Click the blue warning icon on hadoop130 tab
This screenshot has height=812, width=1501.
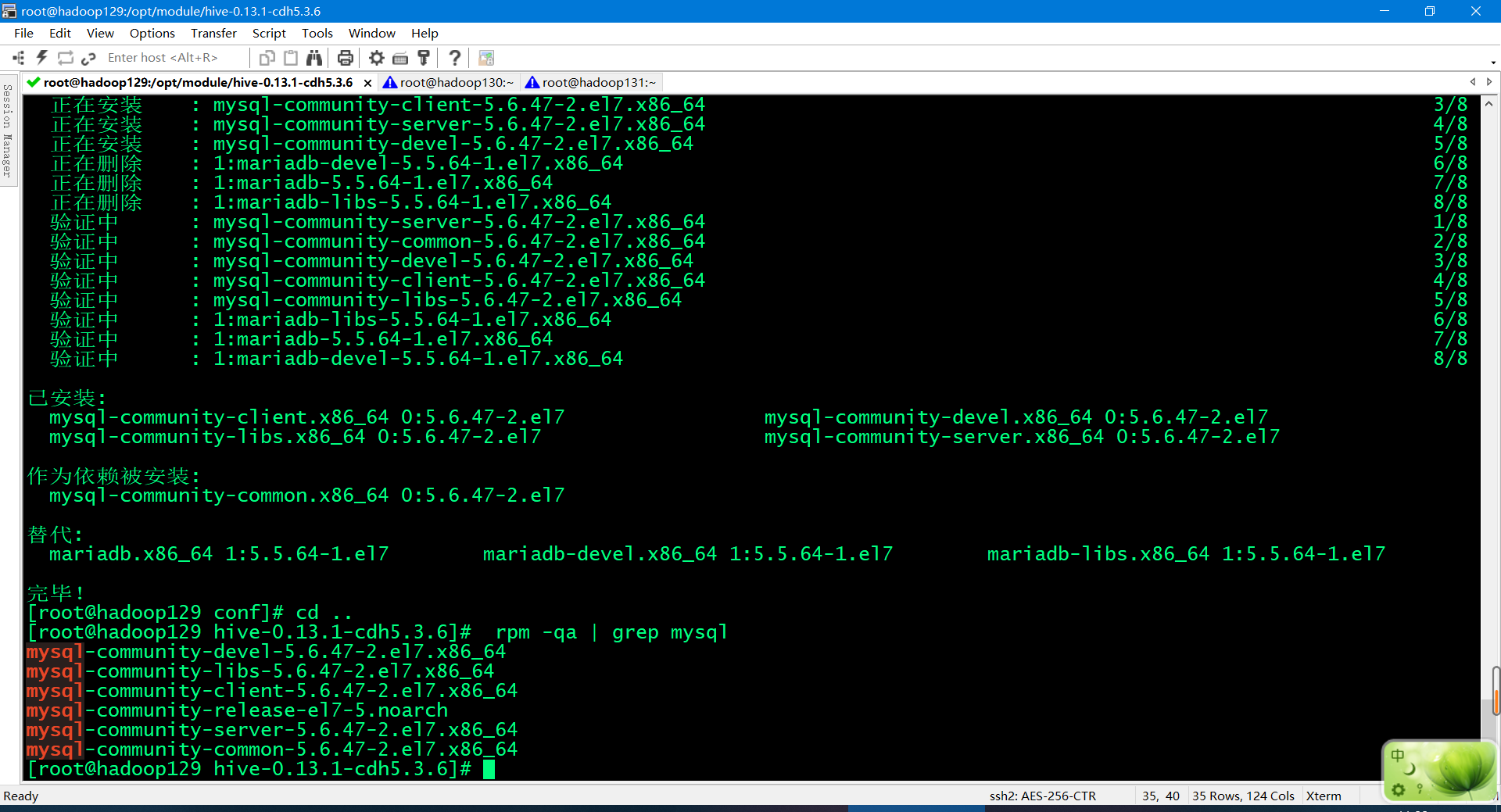[x=389, y=82]
